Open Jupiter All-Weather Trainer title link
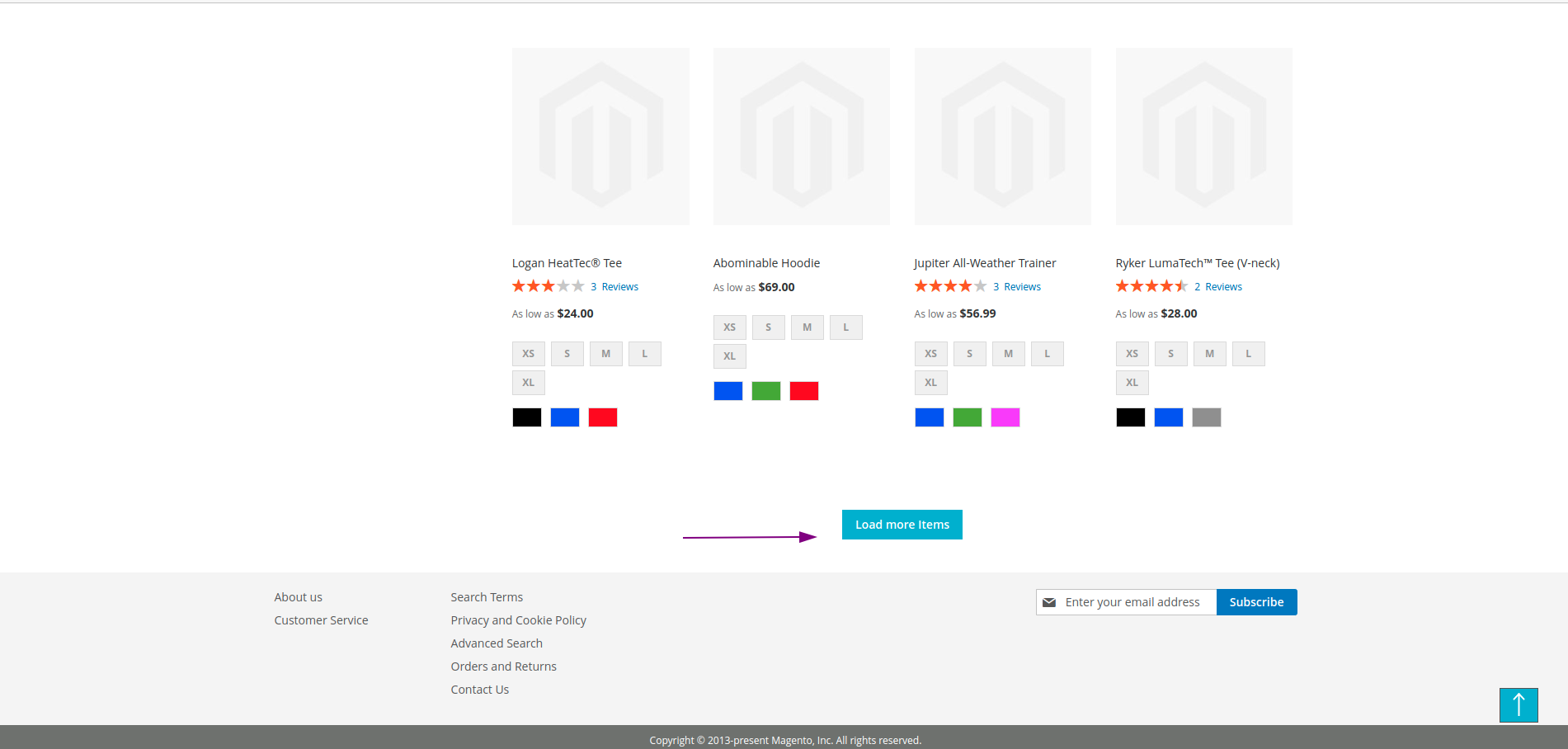Screen dimensions: 1568x749 click(x=985, y=263)
